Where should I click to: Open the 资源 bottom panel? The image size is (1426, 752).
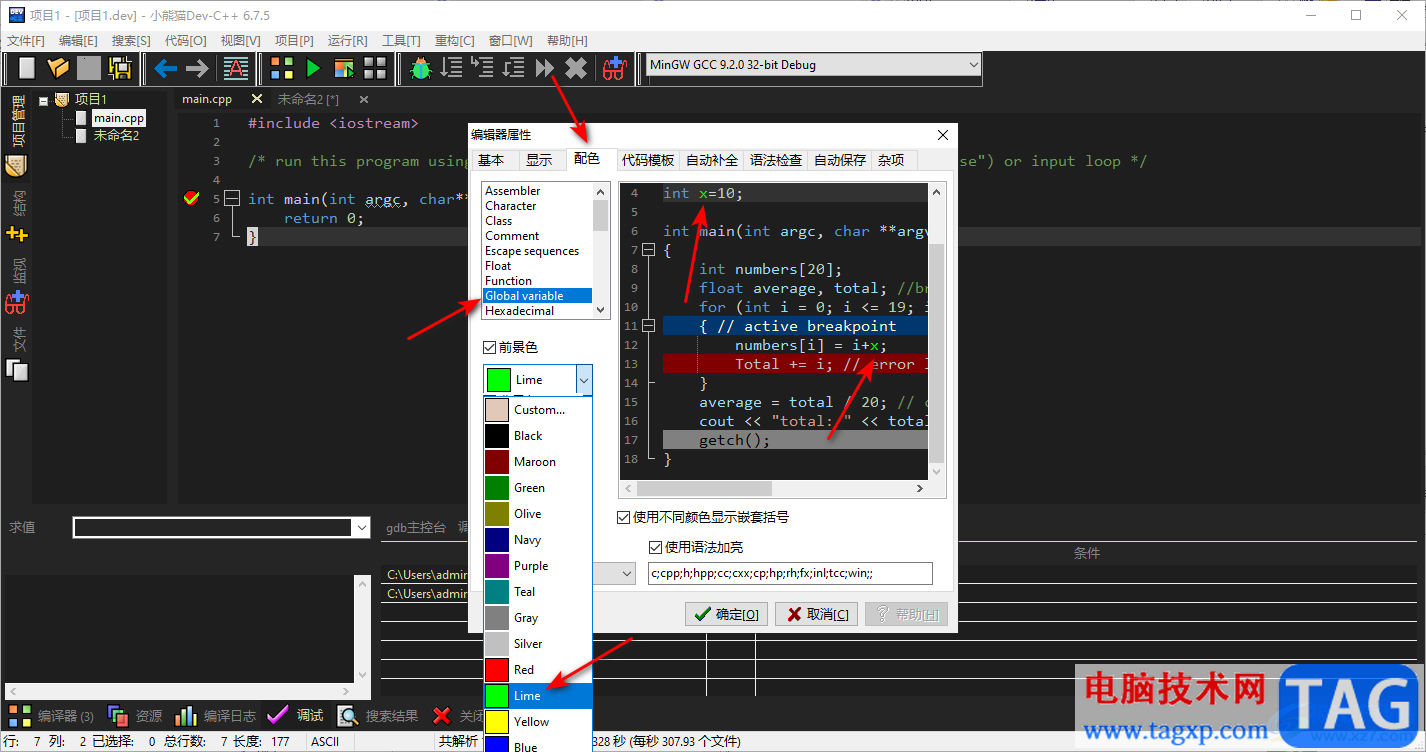(x=135, y=716)
